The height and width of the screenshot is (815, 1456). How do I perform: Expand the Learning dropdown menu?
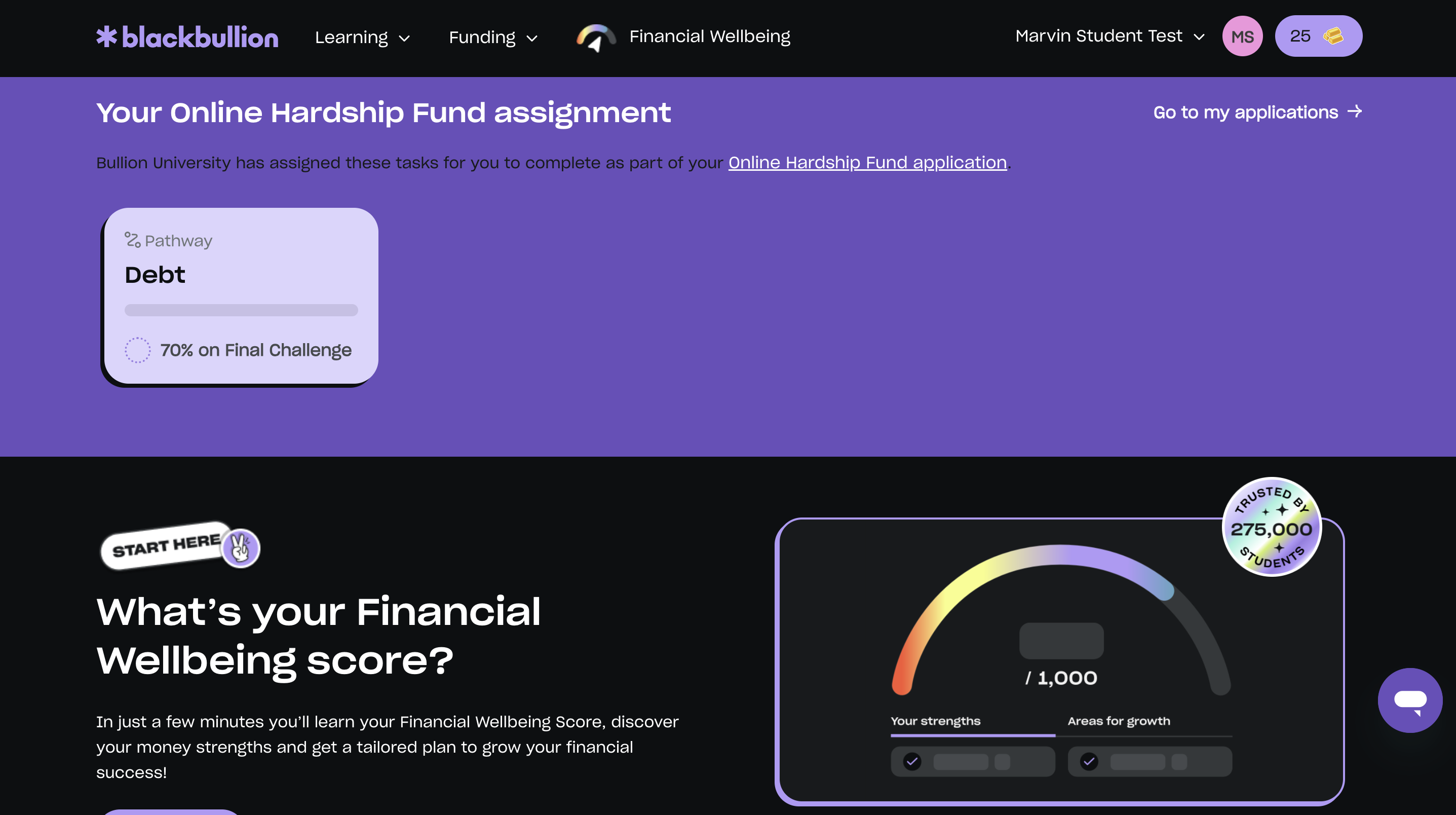362,38
